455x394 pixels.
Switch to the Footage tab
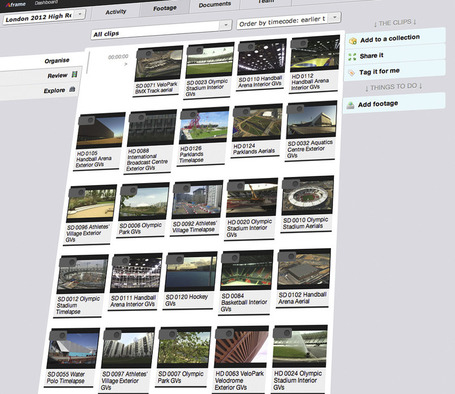pos(165,8)
